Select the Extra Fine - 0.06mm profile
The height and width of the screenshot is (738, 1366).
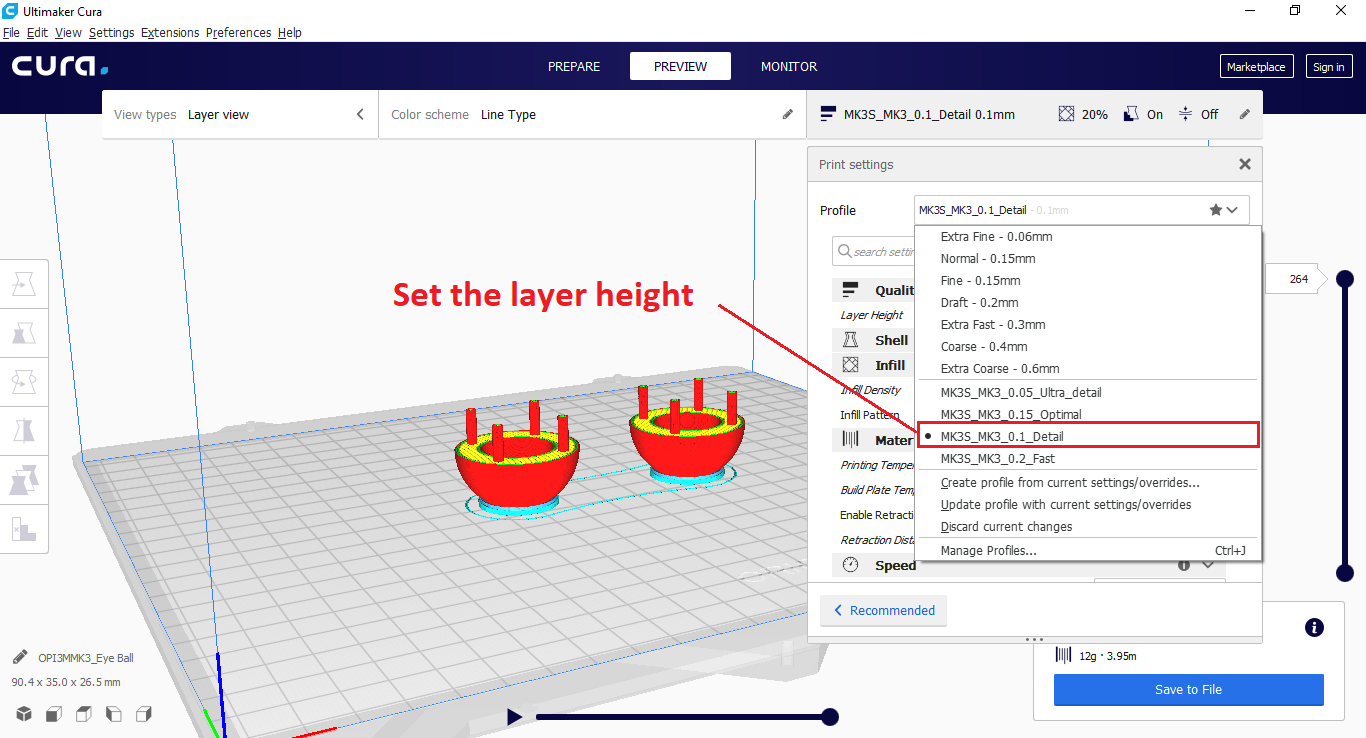[x=1089, y=237]
